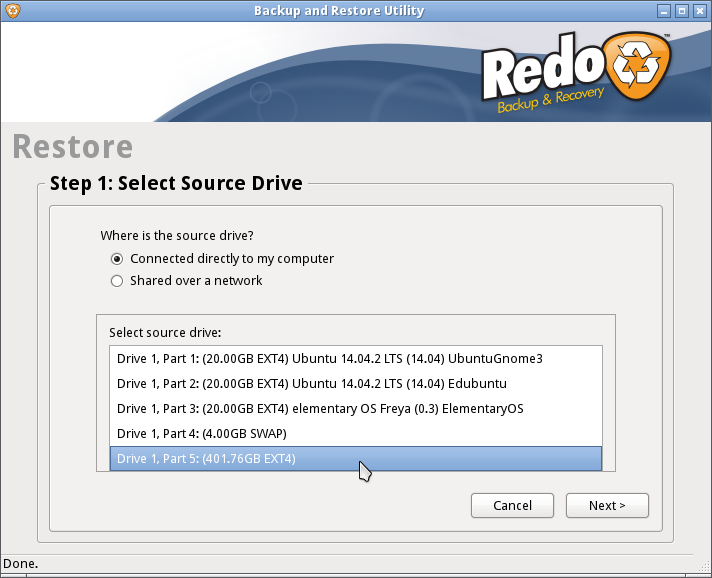The width and height of the screenshot is (712, 578).
Task: Click the window title bar text
Action: click(x=339, y=11)
